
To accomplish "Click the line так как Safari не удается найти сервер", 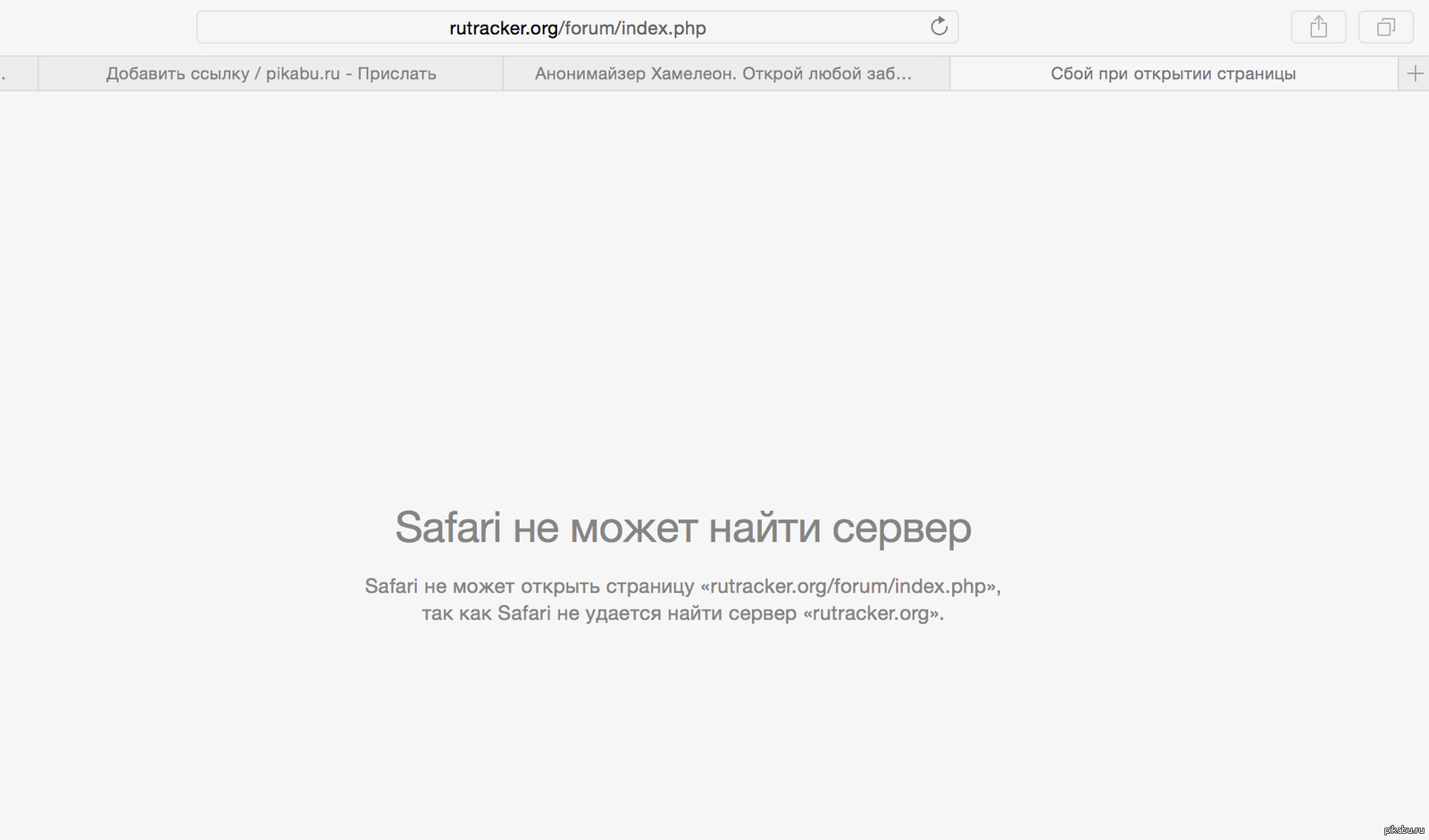I will (x=683, y=613).
